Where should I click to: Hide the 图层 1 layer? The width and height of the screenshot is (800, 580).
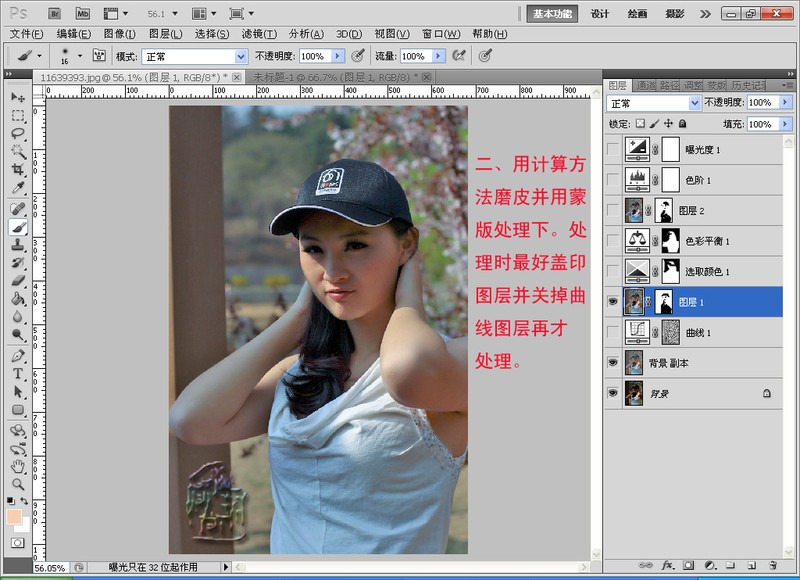point(613,301)
